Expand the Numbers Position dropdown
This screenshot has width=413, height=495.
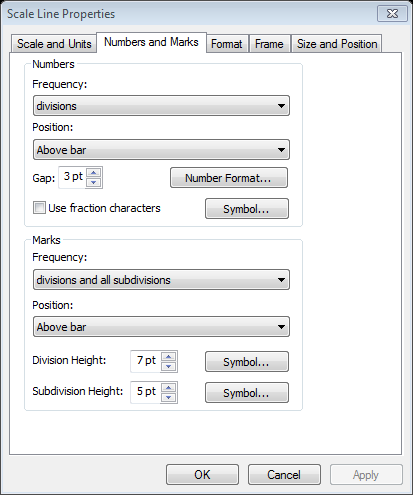[161, 150]
